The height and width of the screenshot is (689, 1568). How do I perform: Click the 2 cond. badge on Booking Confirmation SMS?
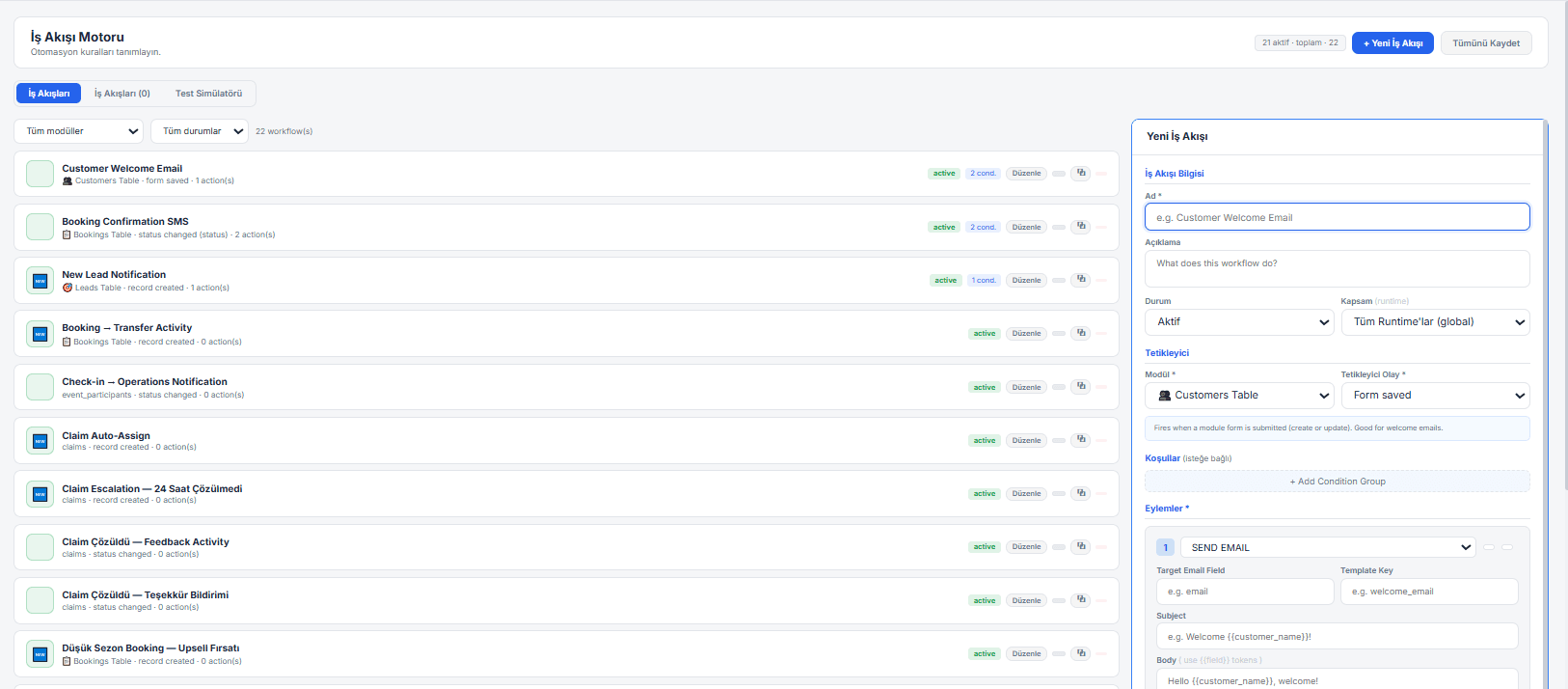coord(984,227)
